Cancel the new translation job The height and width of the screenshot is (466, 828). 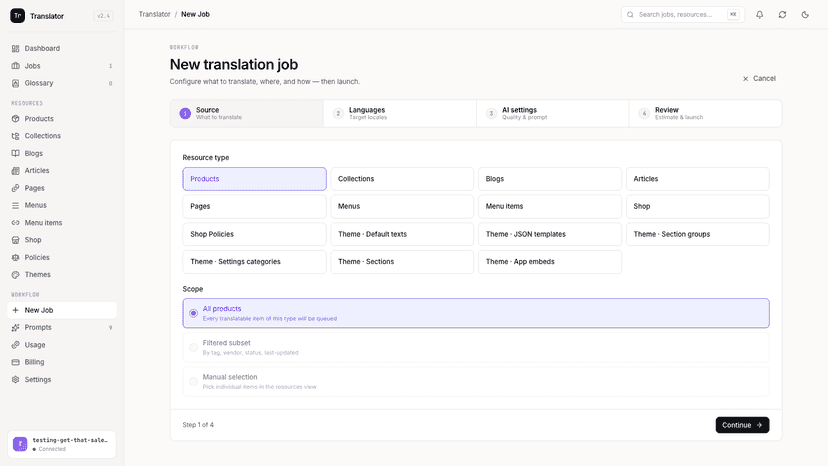pos(759,79)
